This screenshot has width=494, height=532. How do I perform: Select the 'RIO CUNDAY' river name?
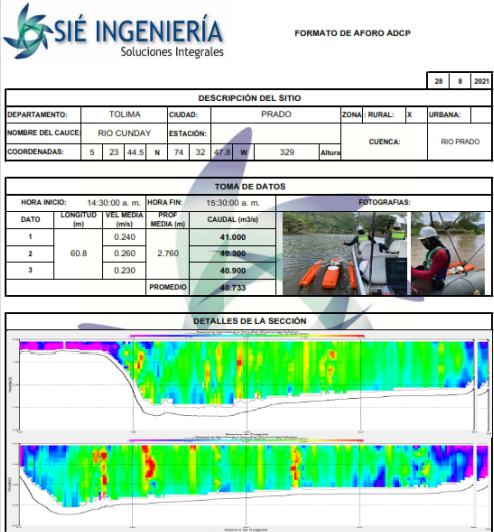[x=124, y=133]
